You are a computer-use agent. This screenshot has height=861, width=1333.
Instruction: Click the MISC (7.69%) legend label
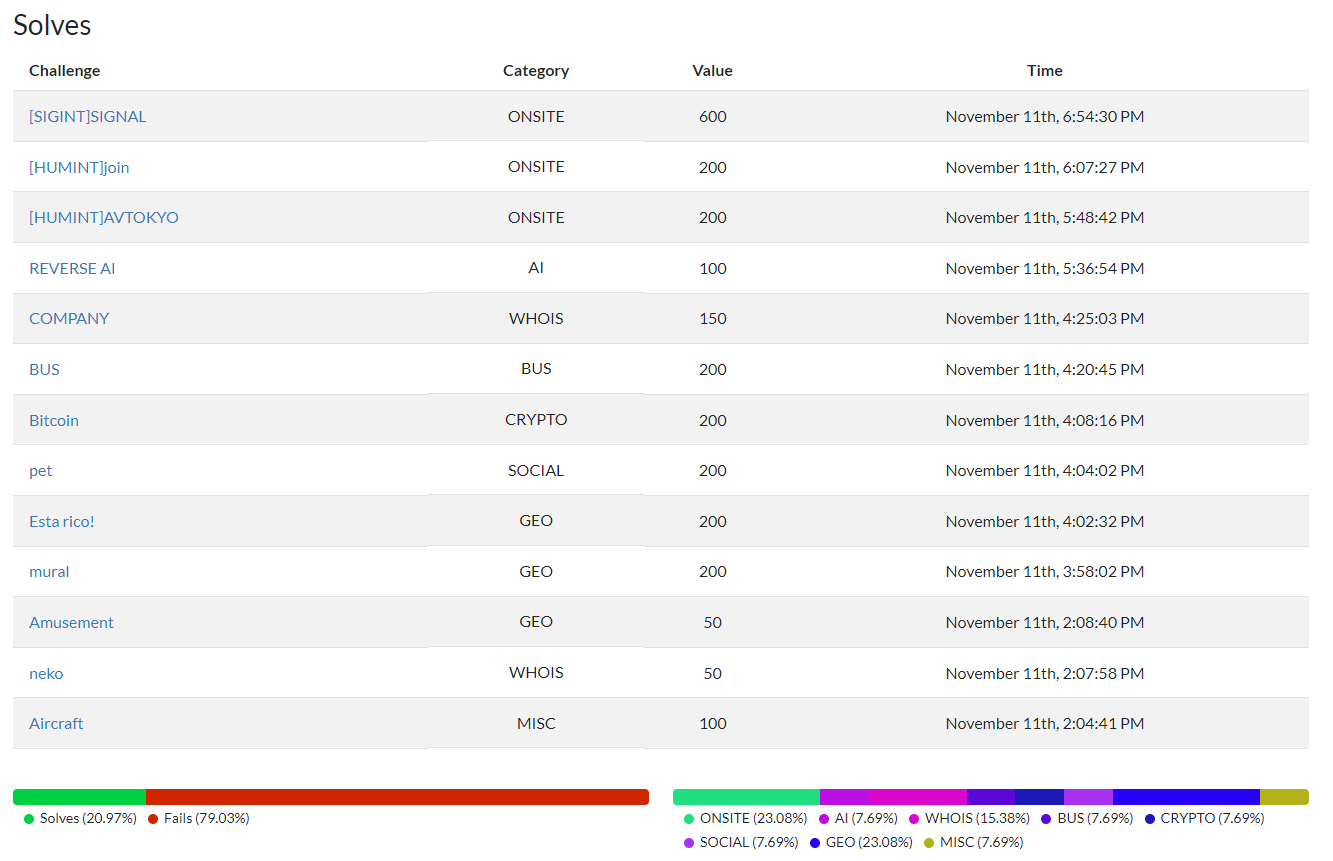[982, 842]
